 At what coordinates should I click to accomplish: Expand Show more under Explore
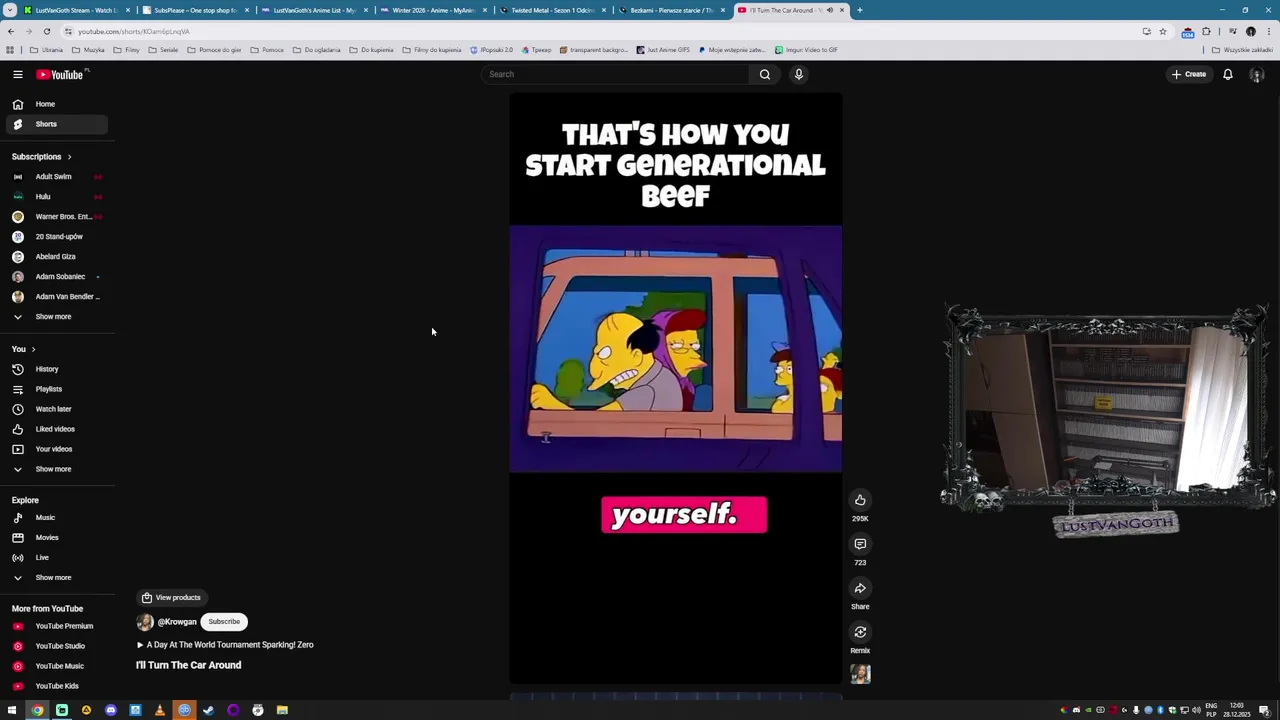coord(57,578)
